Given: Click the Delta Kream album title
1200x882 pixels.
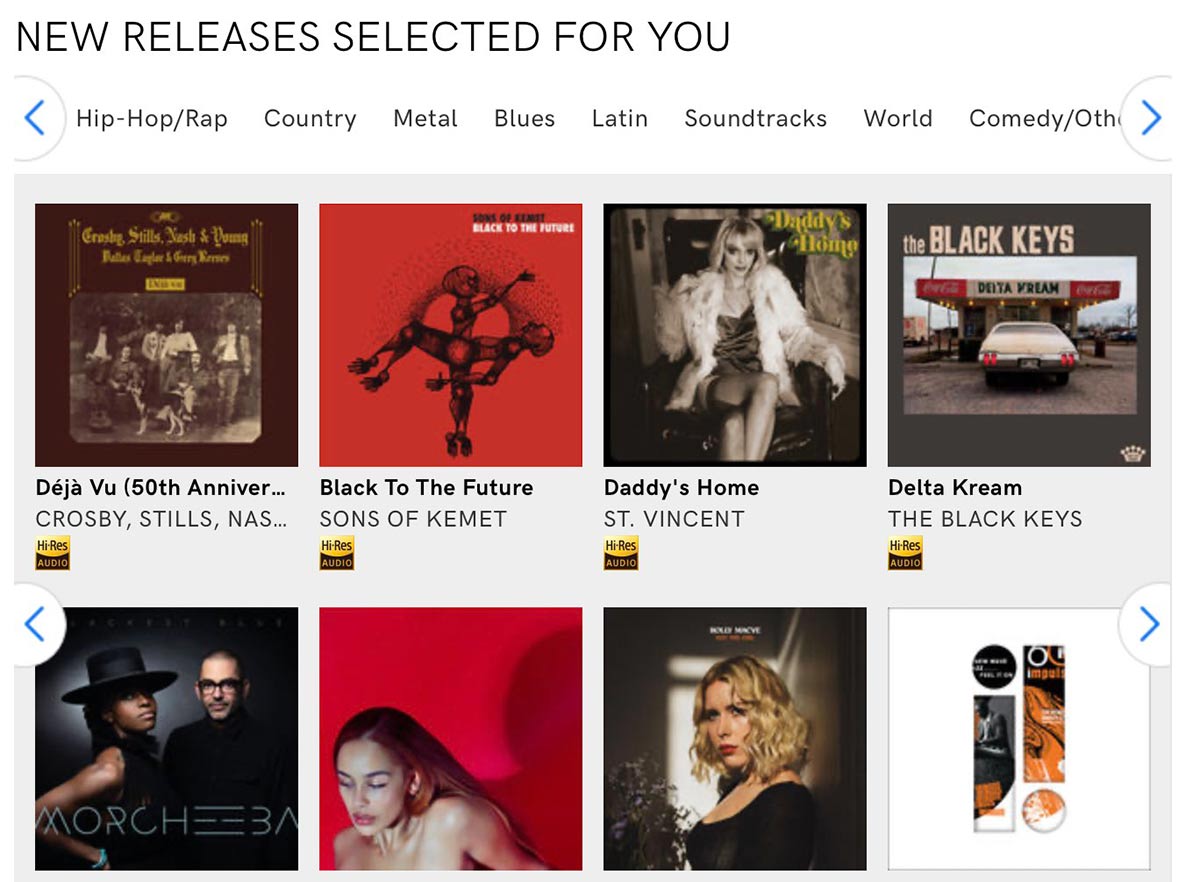Looking at the screenshot, I should click(955, 488).
